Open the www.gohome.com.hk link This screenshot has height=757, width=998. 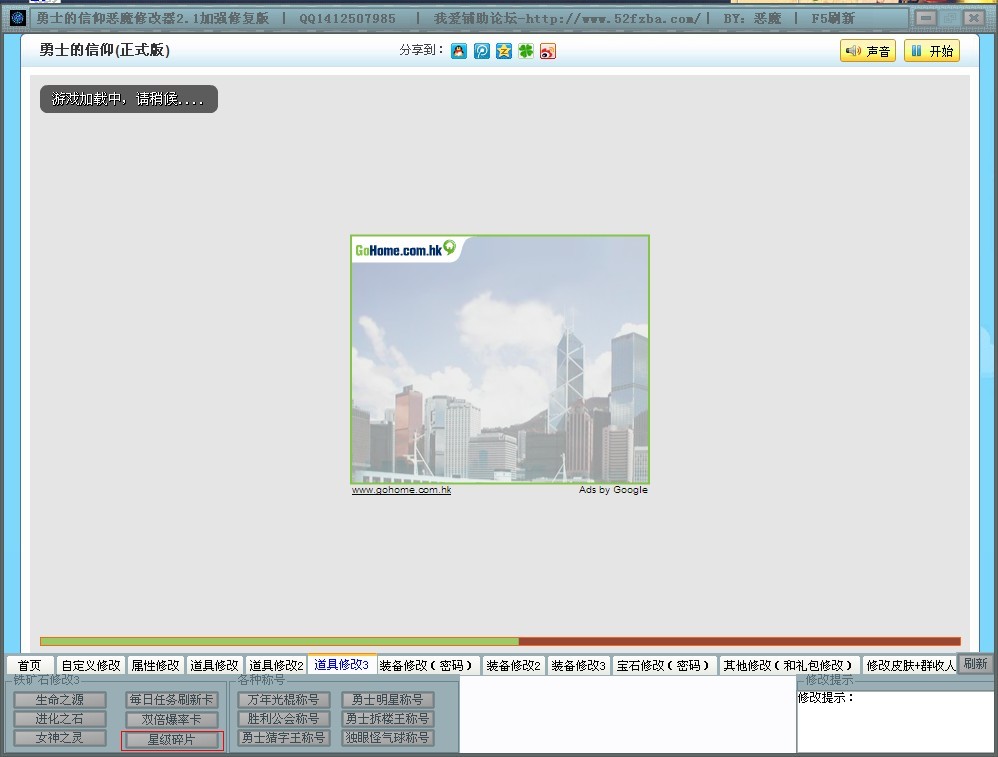[401, 490]
